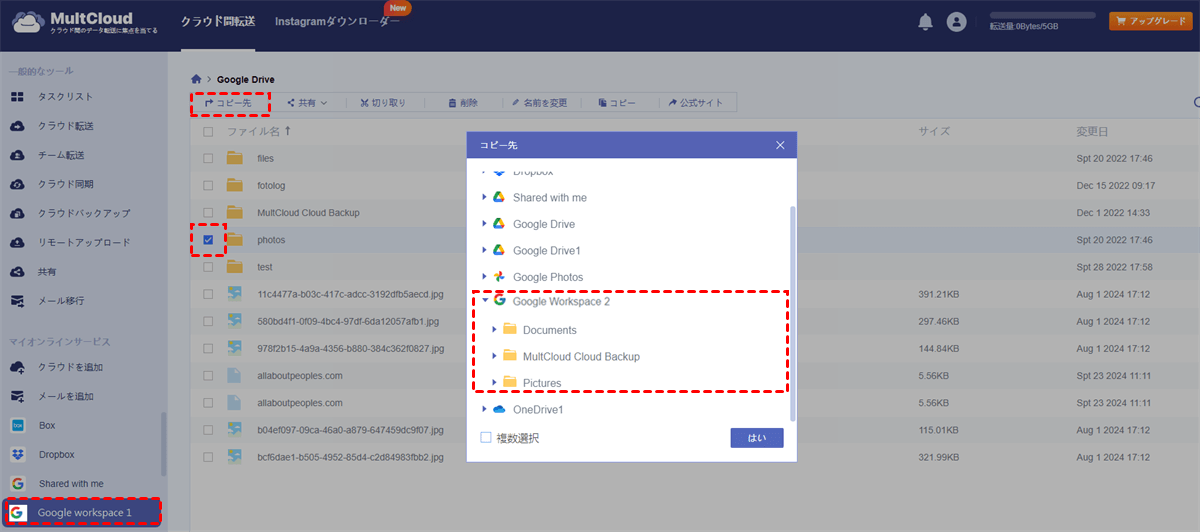
Task: Open the user account avatar menu
Action: (x=957, y=21)
